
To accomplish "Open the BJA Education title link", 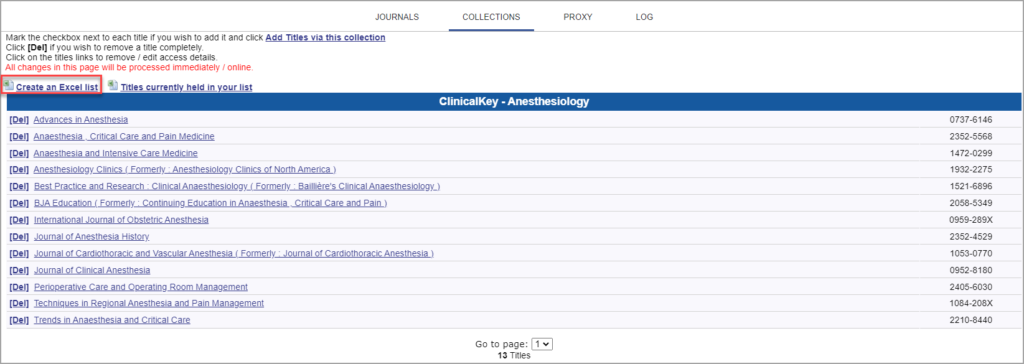I will (x=210, y=203).
